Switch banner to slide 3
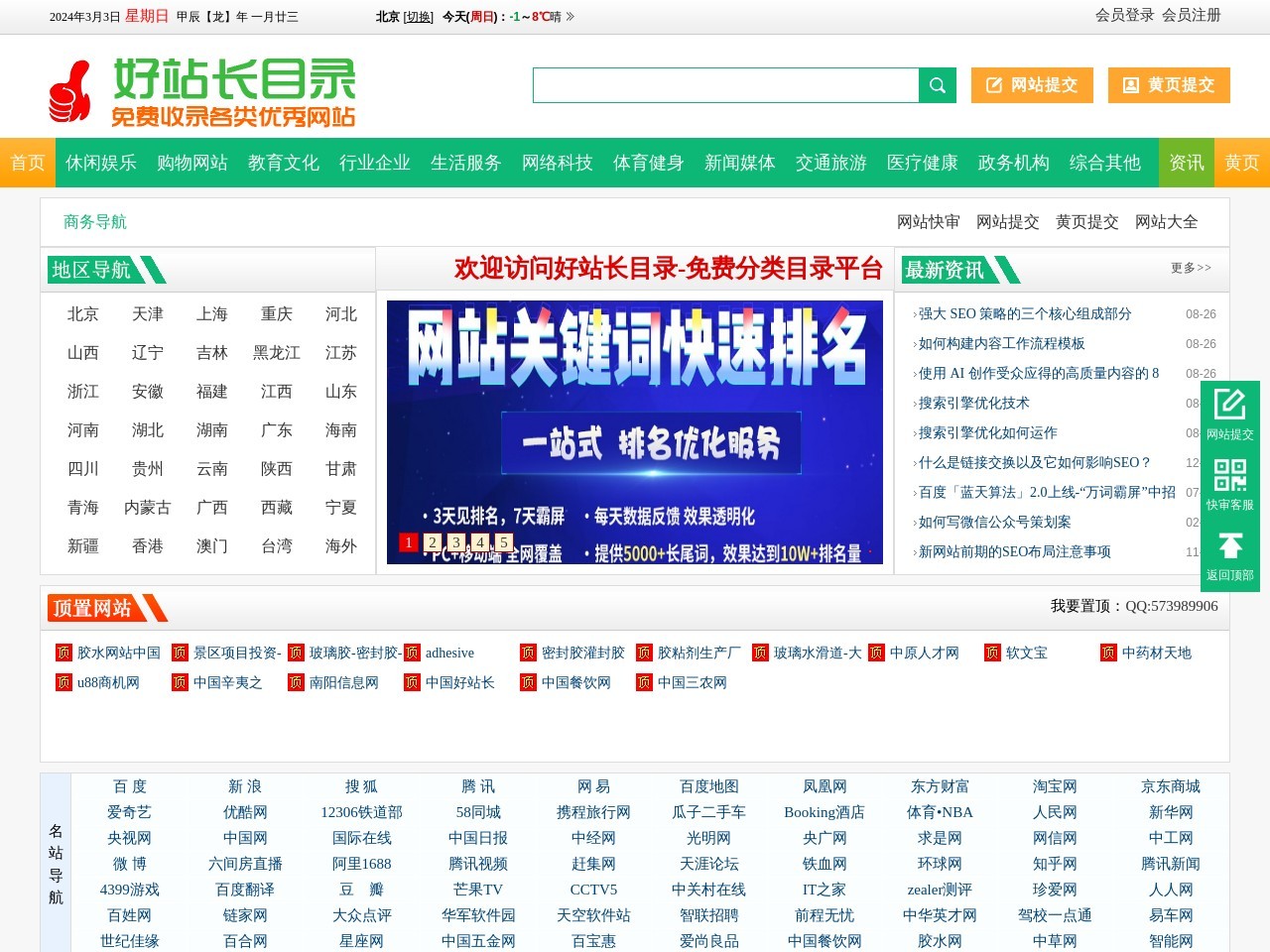Screen dimensions: 1270x952 (x=456, y=542)
